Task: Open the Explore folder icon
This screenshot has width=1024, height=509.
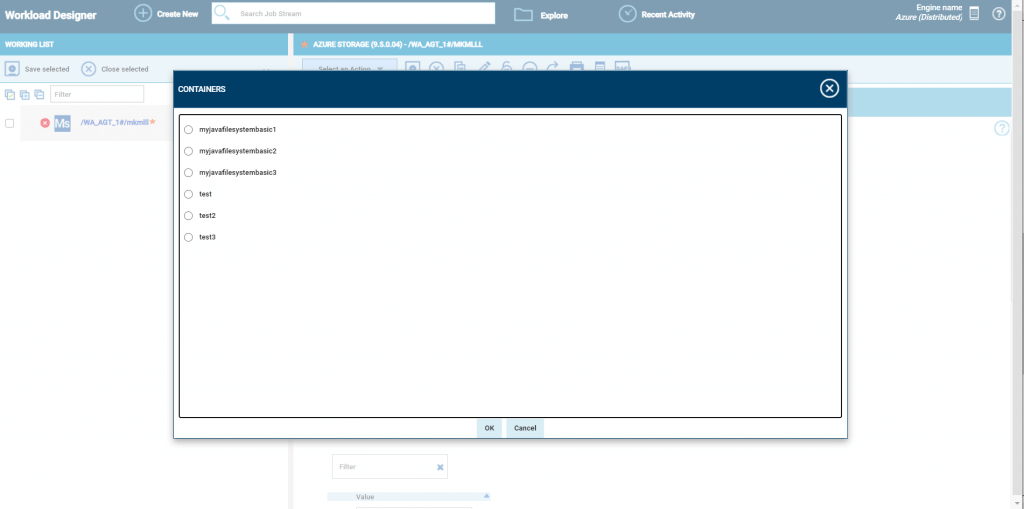Action: click(523, 14)
